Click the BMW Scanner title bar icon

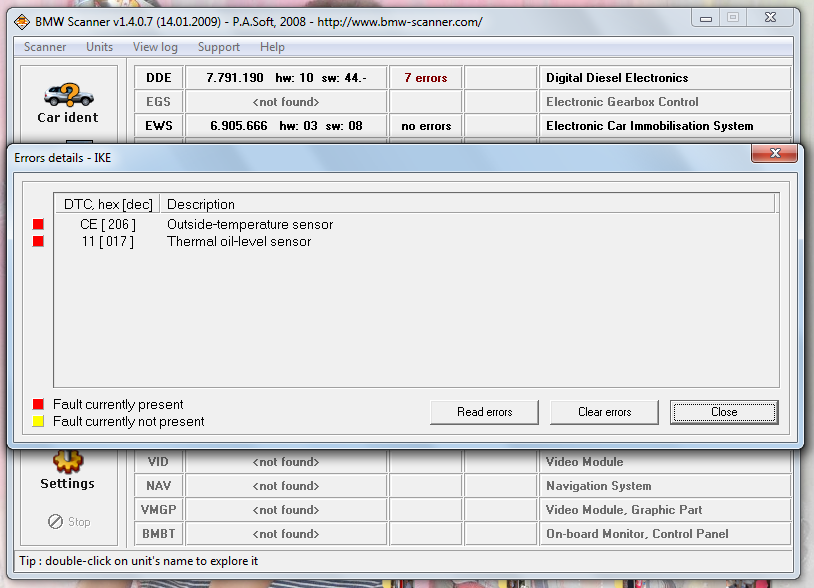click(22, 22)
